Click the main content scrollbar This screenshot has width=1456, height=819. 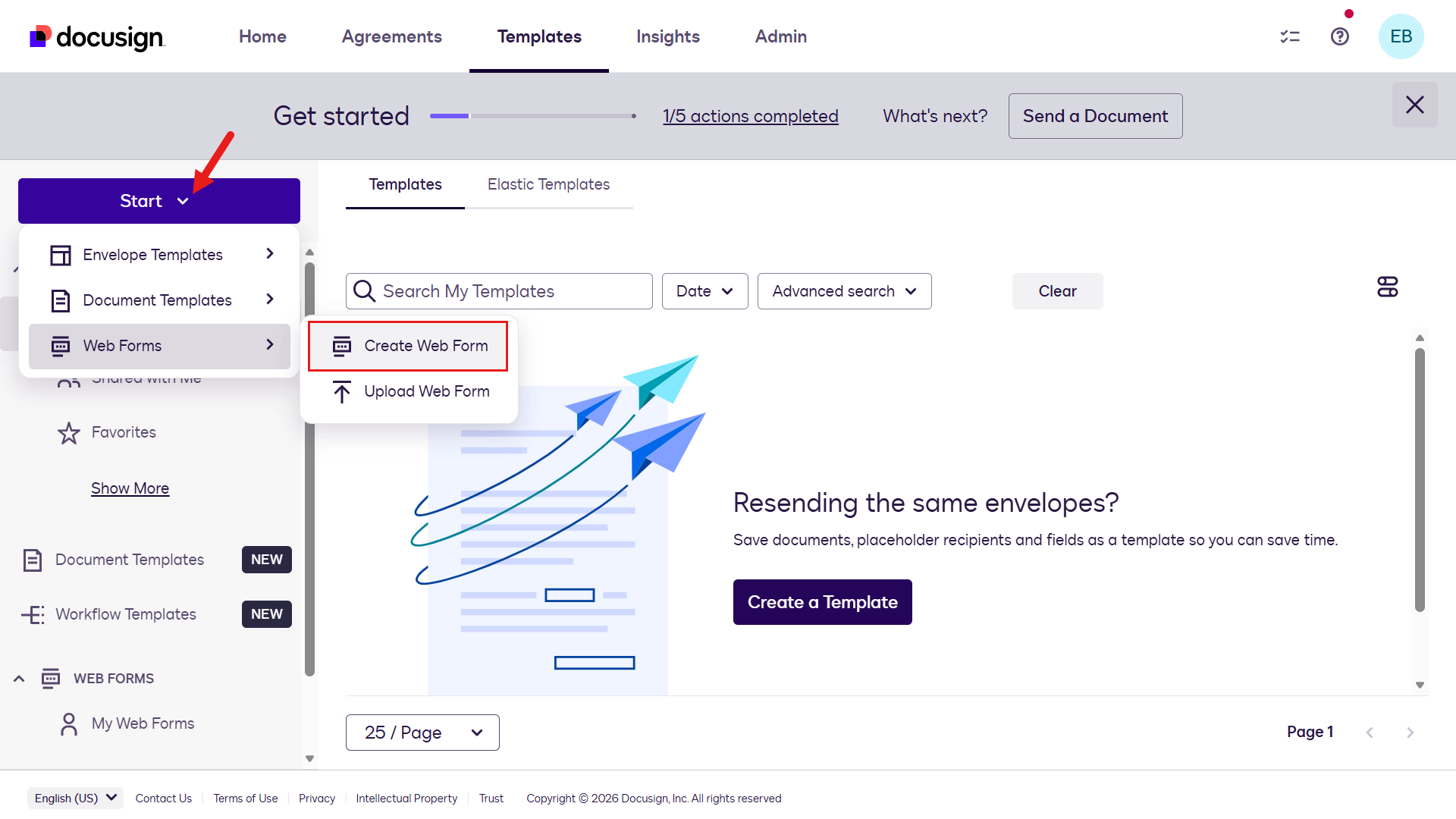1420,479
